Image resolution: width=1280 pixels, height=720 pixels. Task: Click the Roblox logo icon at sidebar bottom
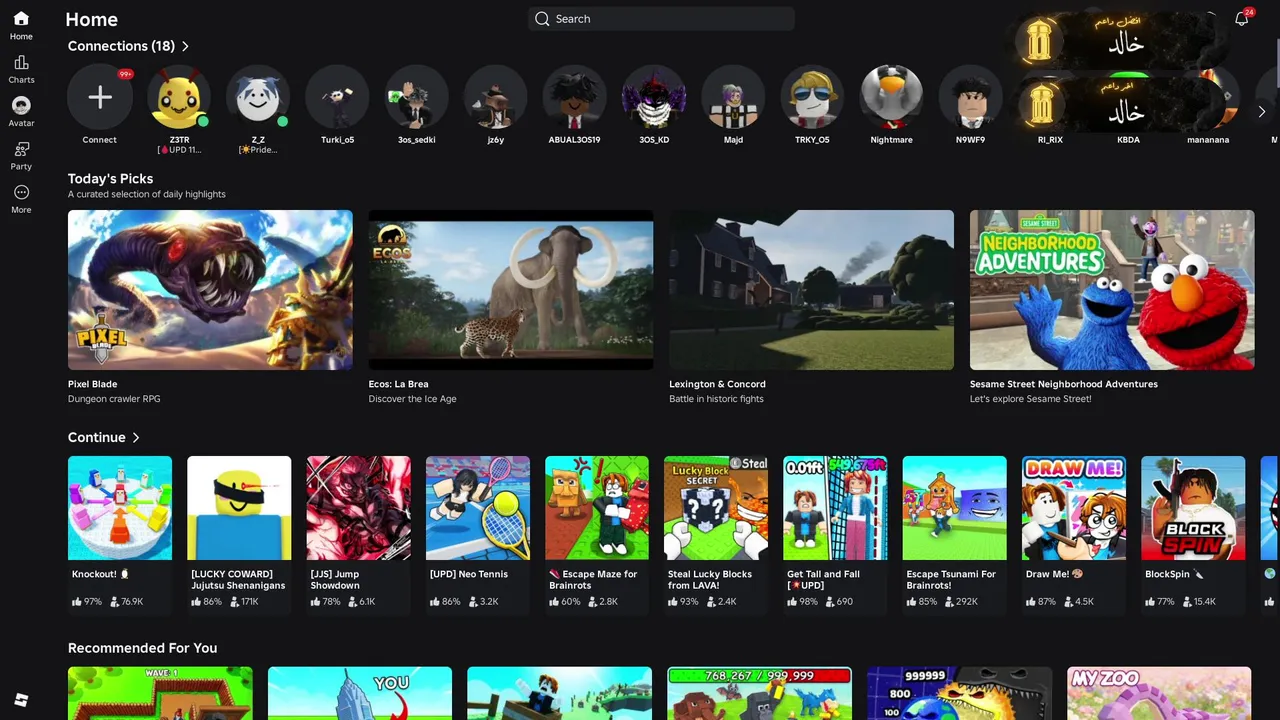(x=21, y=699)
